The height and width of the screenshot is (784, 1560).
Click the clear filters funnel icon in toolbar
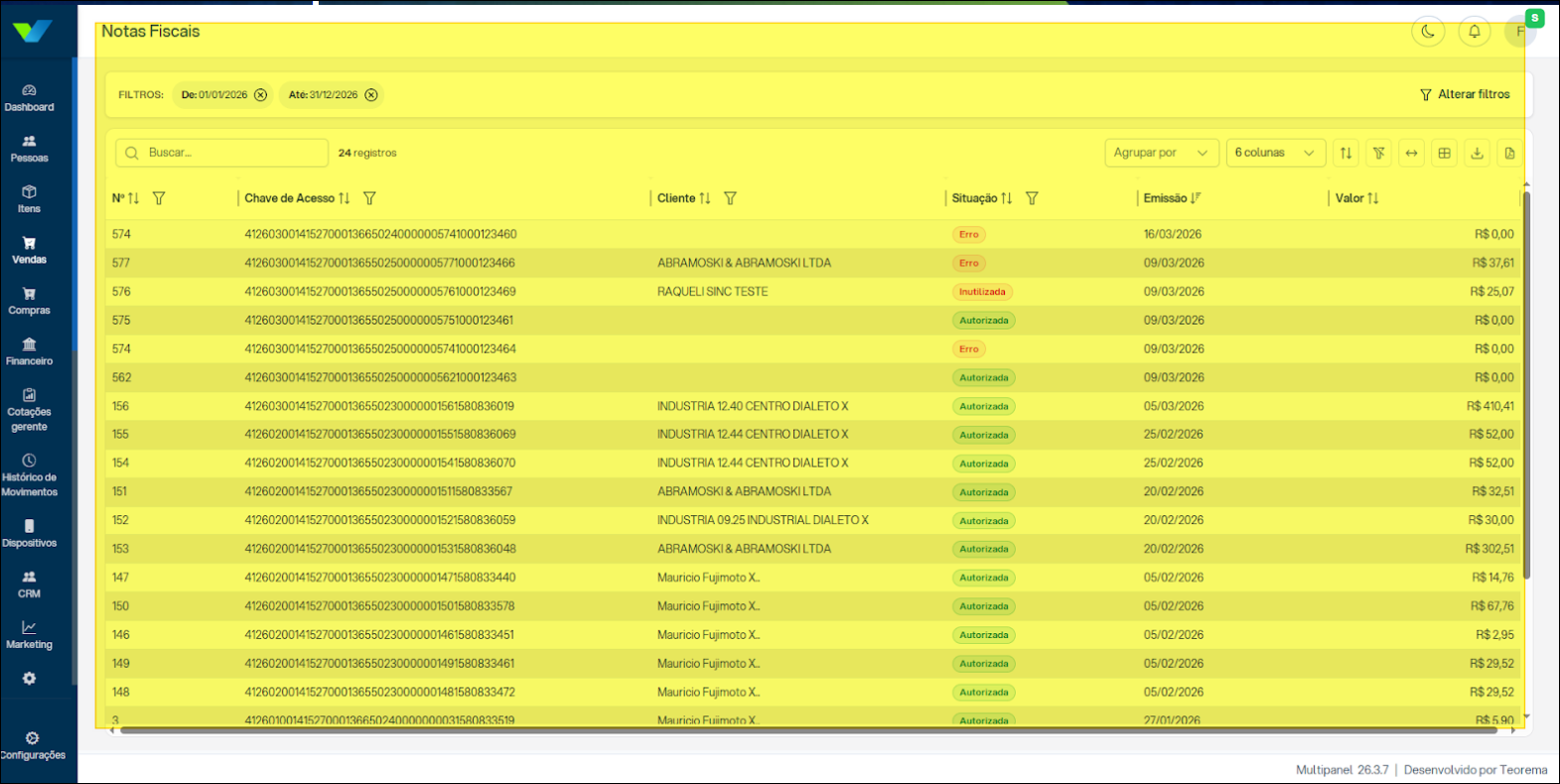[x=1378, y=153]
